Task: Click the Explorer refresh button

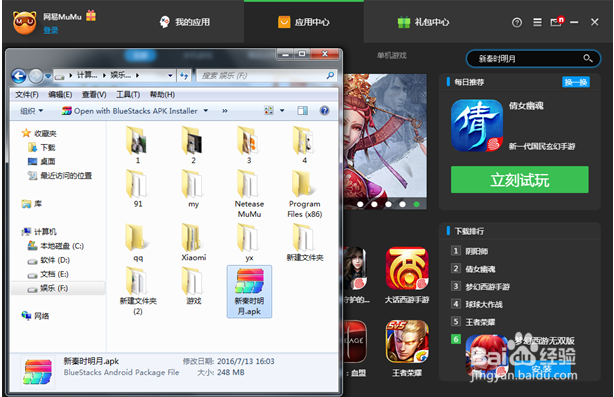Action: (184, 76)
